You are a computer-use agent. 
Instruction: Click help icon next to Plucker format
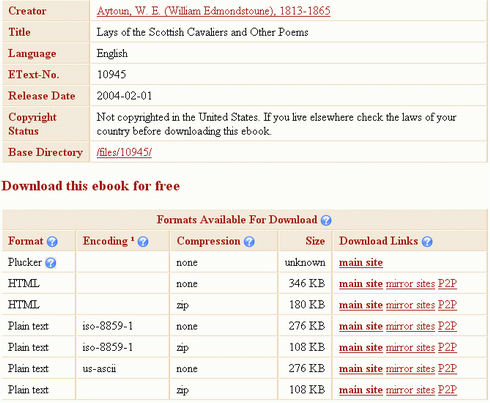pyautogui.click(x=50, y=263)
